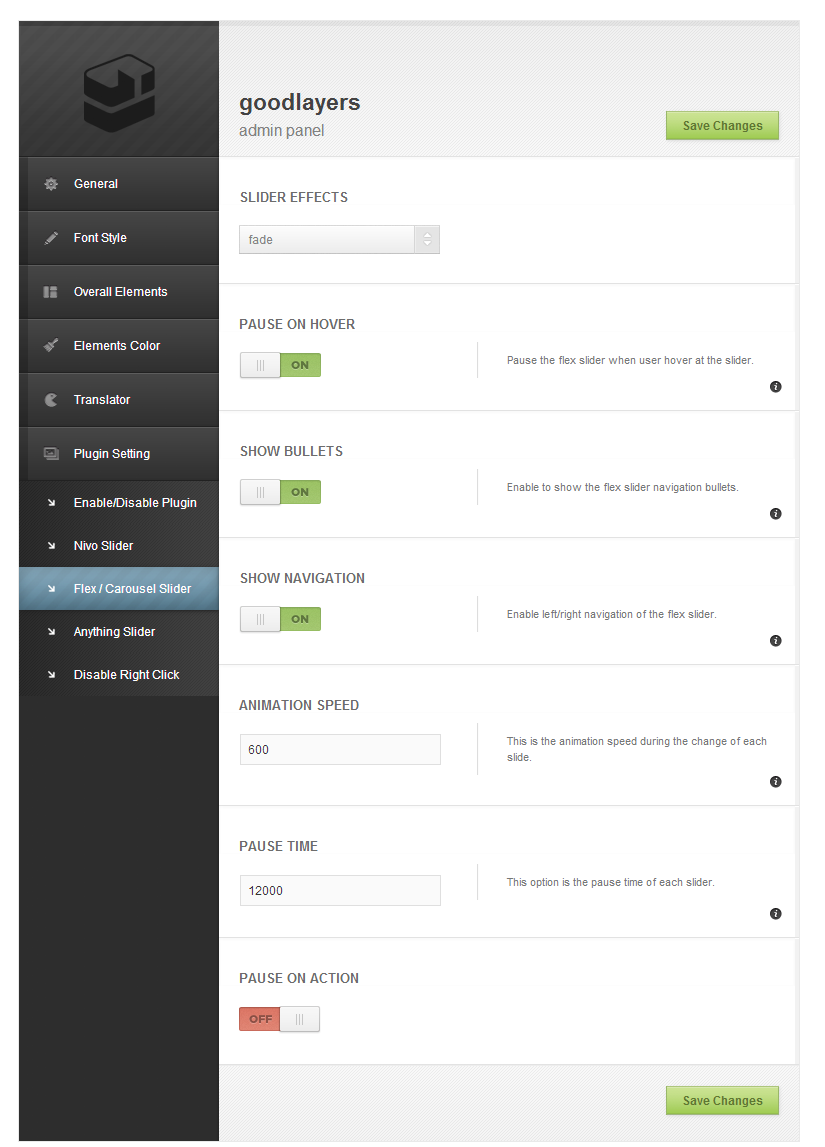
Task: Open Disable Right Click settings
Action: click(x=126, y=675)
